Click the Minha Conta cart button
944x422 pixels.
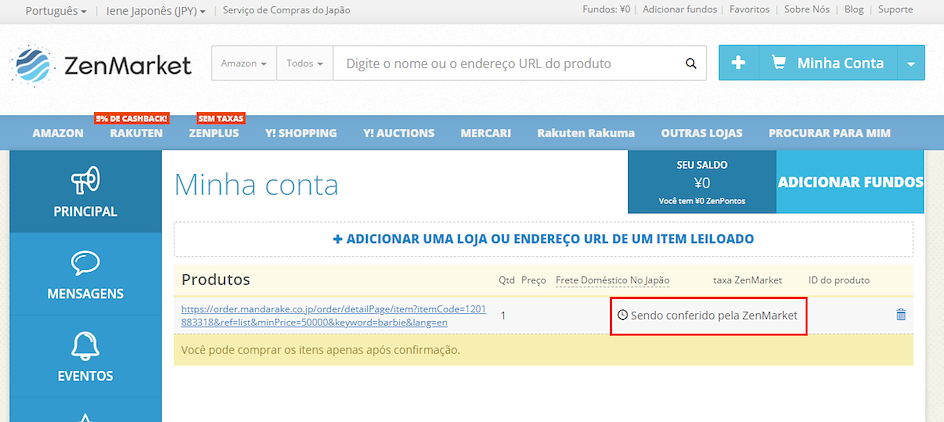point(828,63)
